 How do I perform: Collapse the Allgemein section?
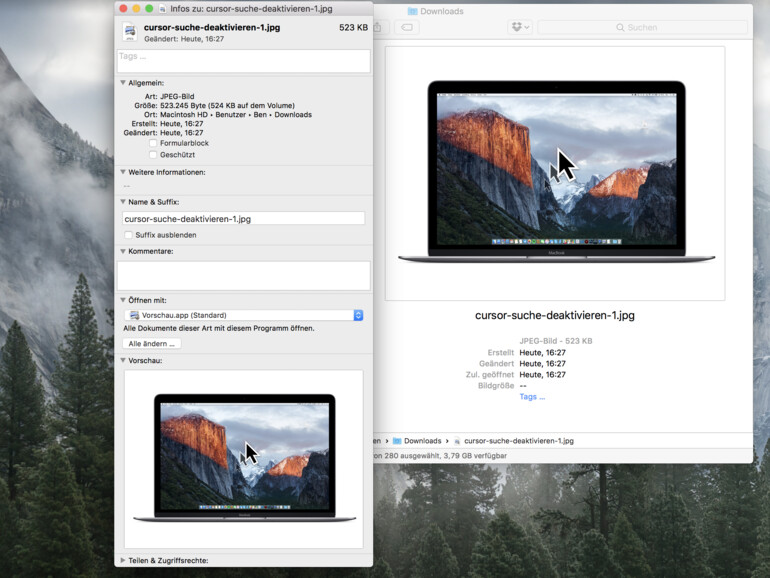123,83
